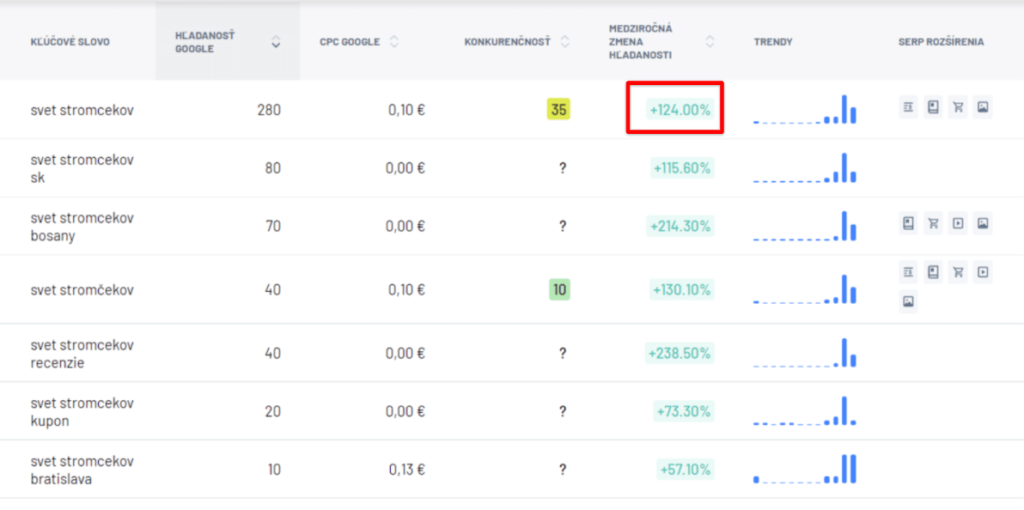Image resolution: width=1024 pixels, height=510 pixels.
Task: Sort by Konkurenčnosť column arrow
Action: click(565, 42)
